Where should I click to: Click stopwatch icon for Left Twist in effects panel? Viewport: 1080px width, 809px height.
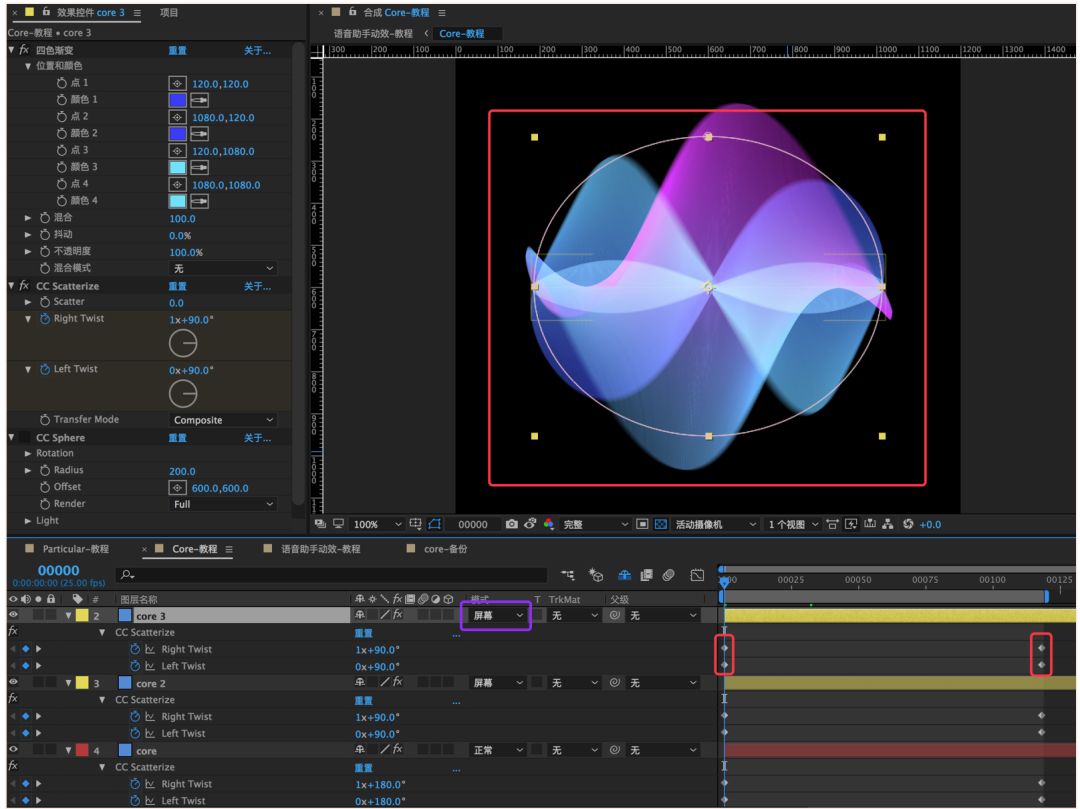click(x=45, y=369)
